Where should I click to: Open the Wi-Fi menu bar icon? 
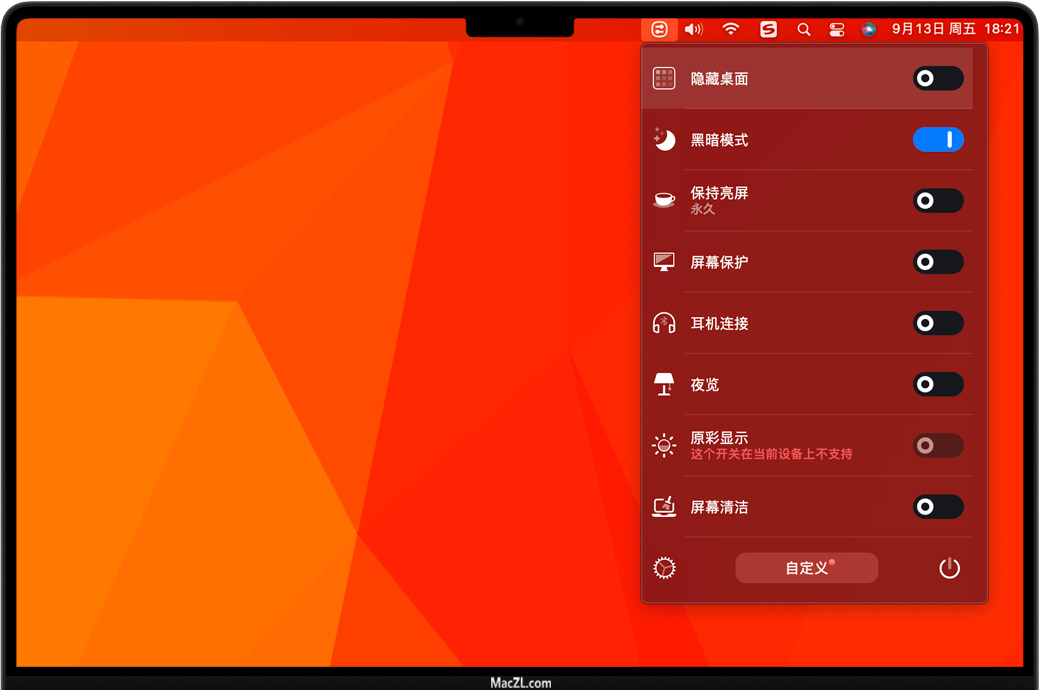tap(731, 29)
